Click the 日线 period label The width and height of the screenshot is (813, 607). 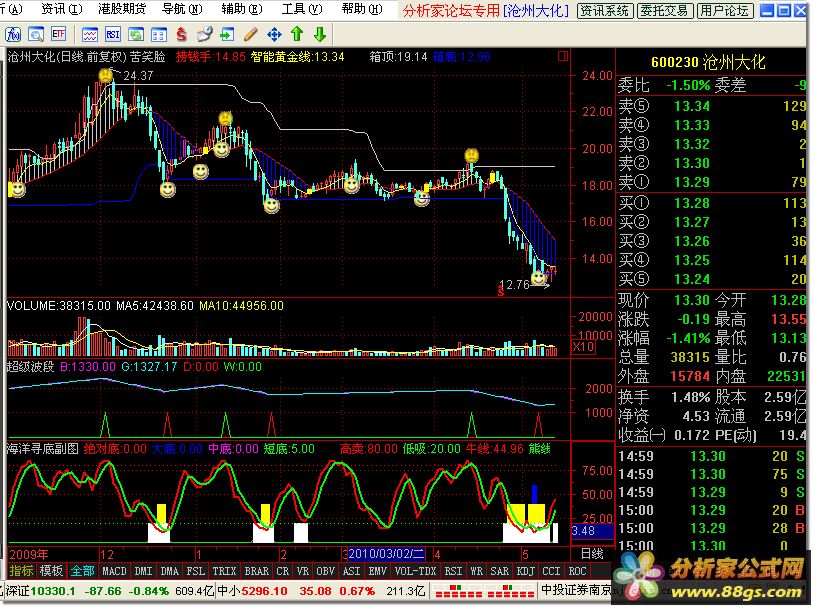(592, 554)
